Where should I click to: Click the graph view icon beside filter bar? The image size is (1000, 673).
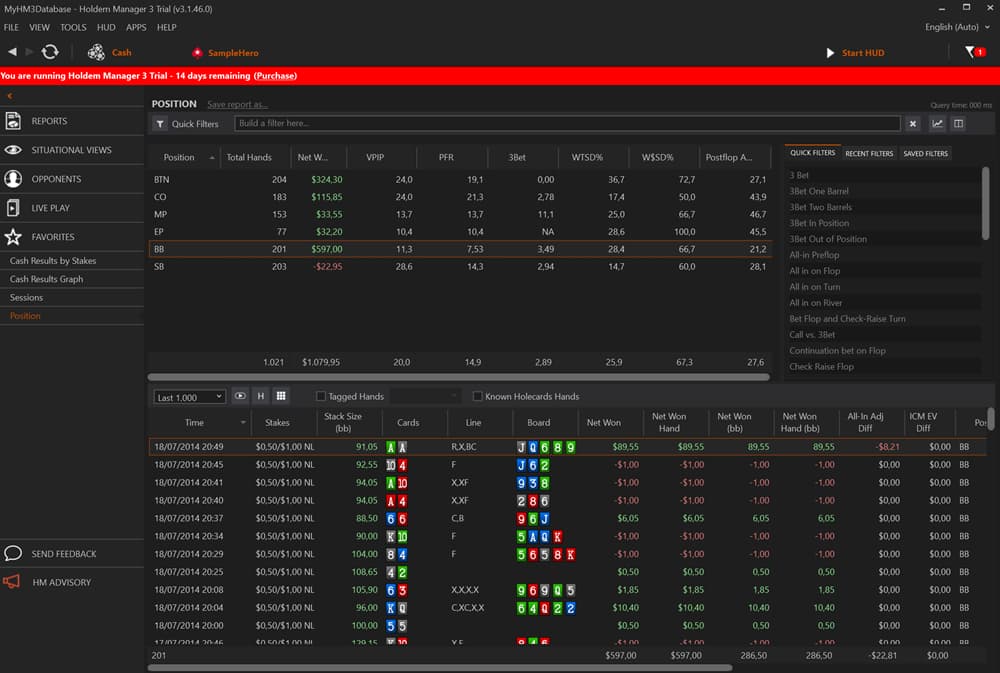click(x=937, y=124)
